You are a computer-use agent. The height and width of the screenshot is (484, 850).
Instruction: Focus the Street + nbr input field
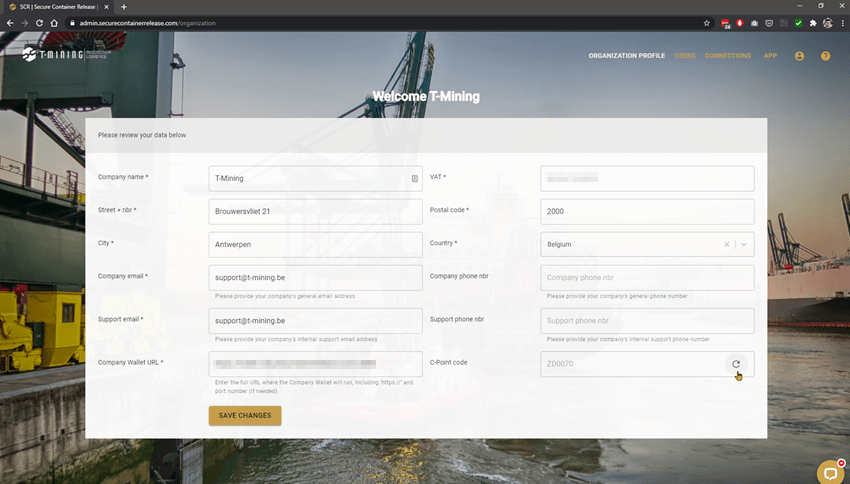315,212
